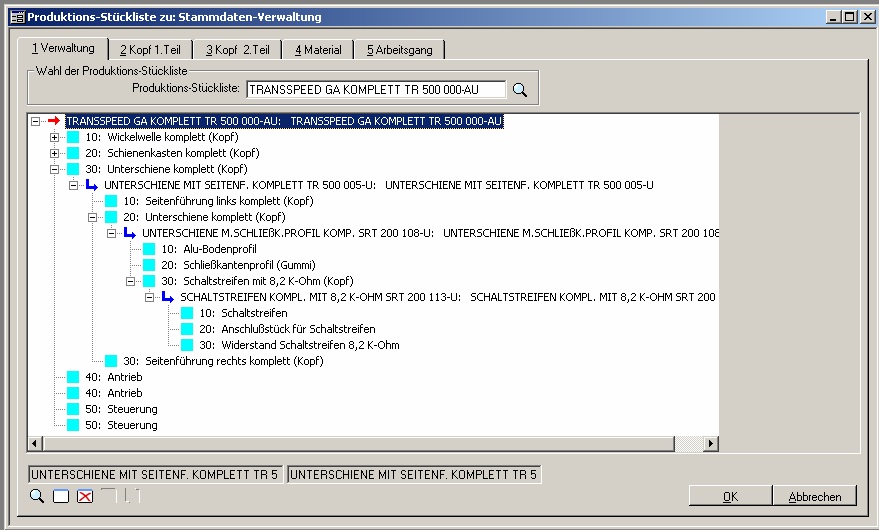Click cyan square of 30: Widerstand Schaltstreifen
Viewport: 879px width, 530px height.
(187, 344)
